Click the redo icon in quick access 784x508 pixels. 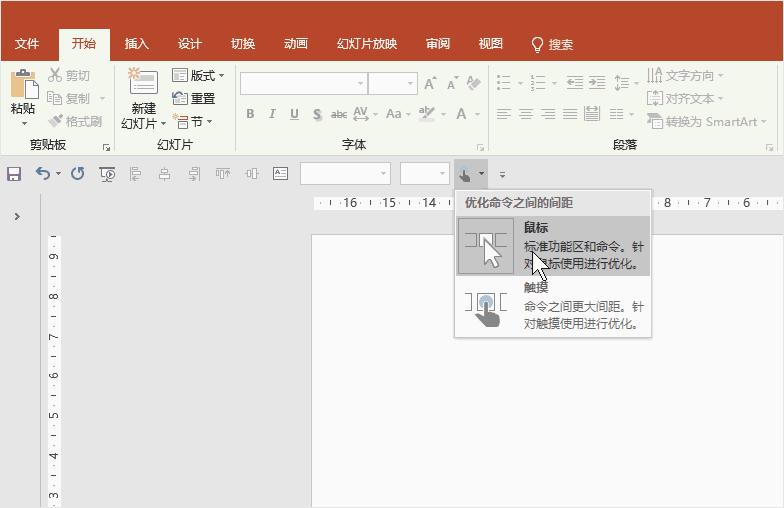[x=78, y=174]
